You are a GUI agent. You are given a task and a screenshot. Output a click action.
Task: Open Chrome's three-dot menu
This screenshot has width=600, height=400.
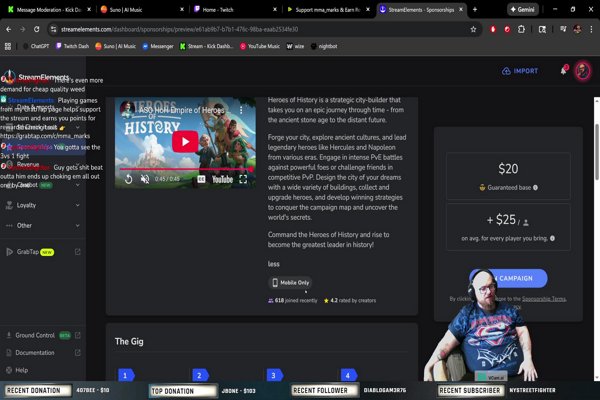click(591, 29)
